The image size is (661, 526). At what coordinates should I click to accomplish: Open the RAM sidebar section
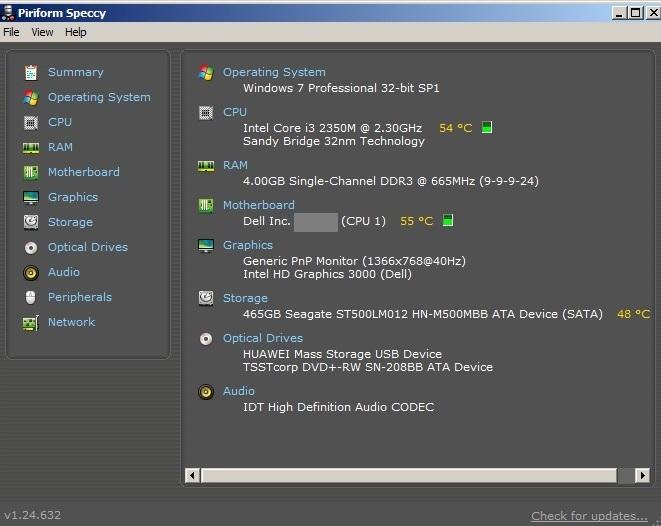click(60, 147)
